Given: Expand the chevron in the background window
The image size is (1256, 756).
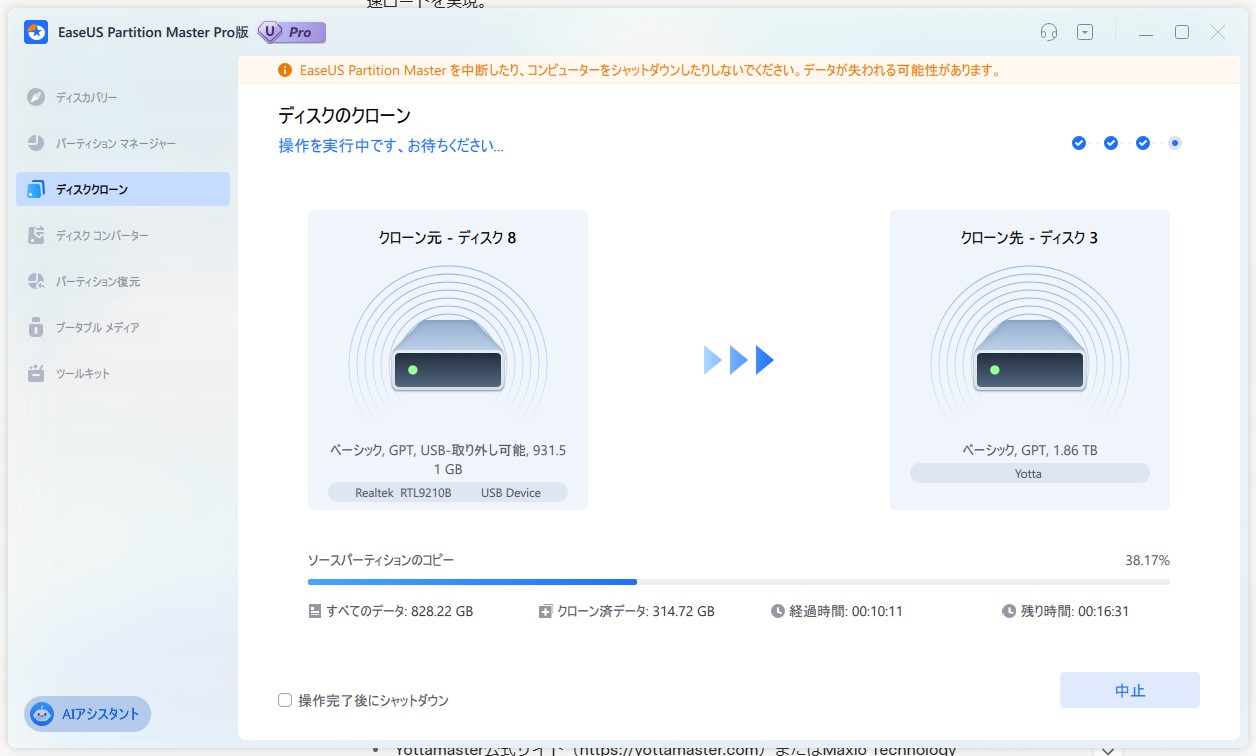Looking at the screenshot, I should tap(1106, 749).
